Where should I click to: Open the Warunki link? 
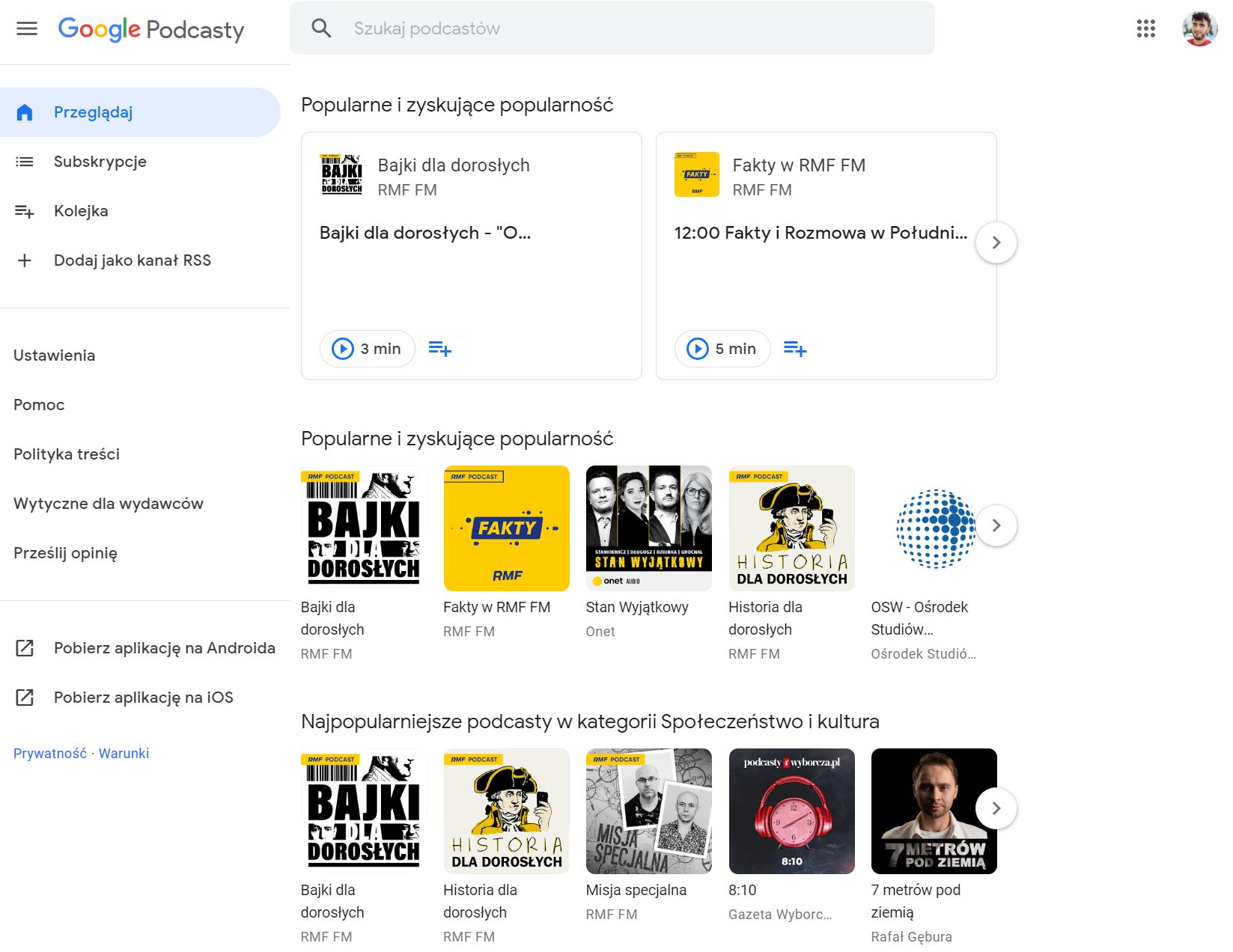pyautogui.click(x=124, y=754)
